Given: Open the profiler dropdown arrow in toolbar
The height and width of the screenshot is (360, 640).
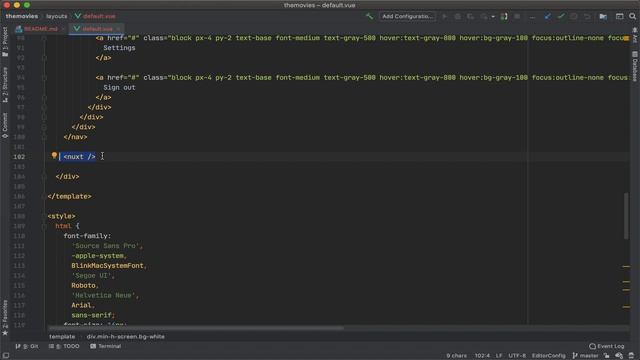Looking at the screenshot, I should (493, 17).
